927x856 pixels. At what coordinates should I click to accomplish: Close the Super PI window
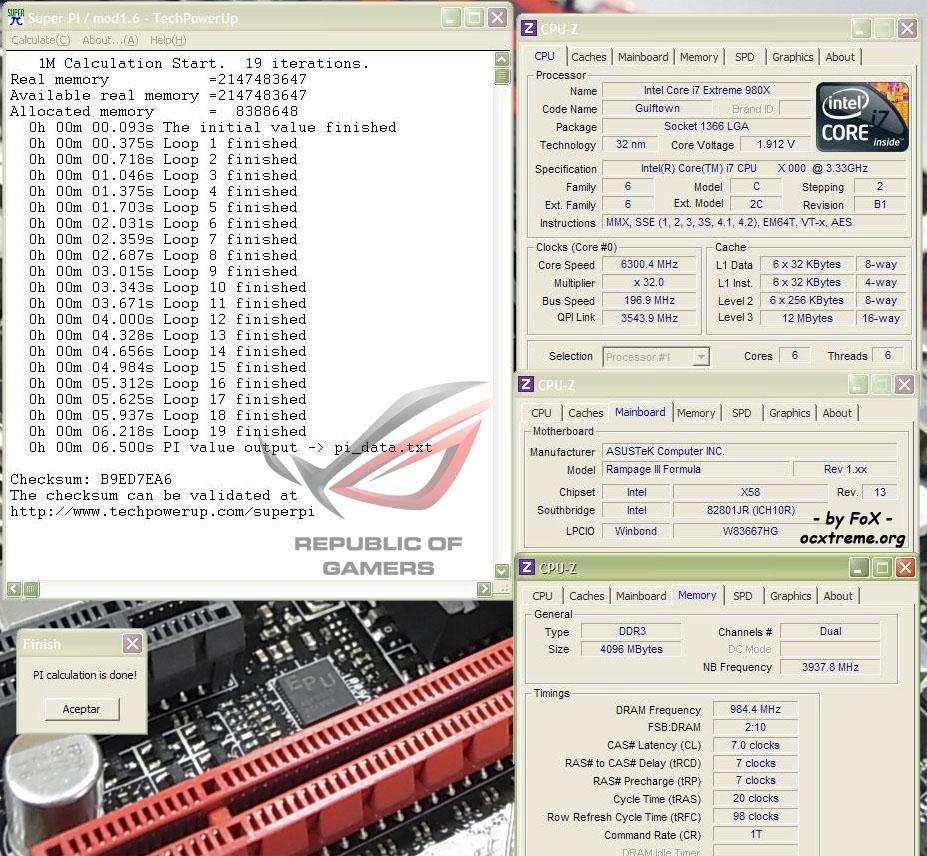click(x=497, y=18)
